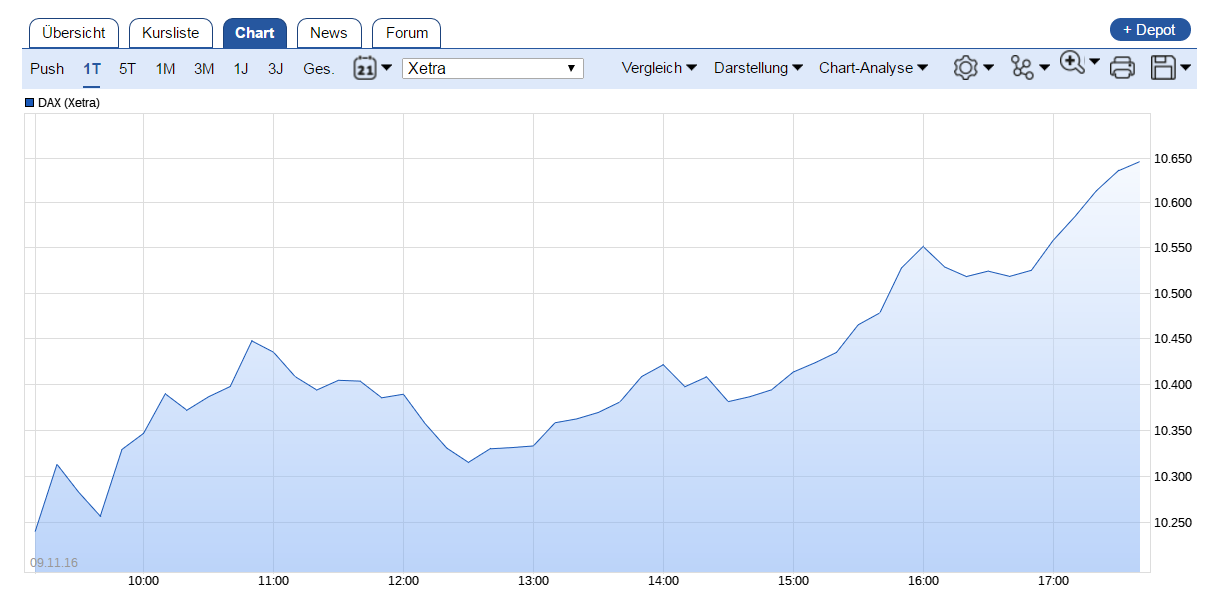Image resolution: width=1208 pixels, height=593 pixels.
Task: Click the DAX (Xetra) legend label
Action: point(69,103)
